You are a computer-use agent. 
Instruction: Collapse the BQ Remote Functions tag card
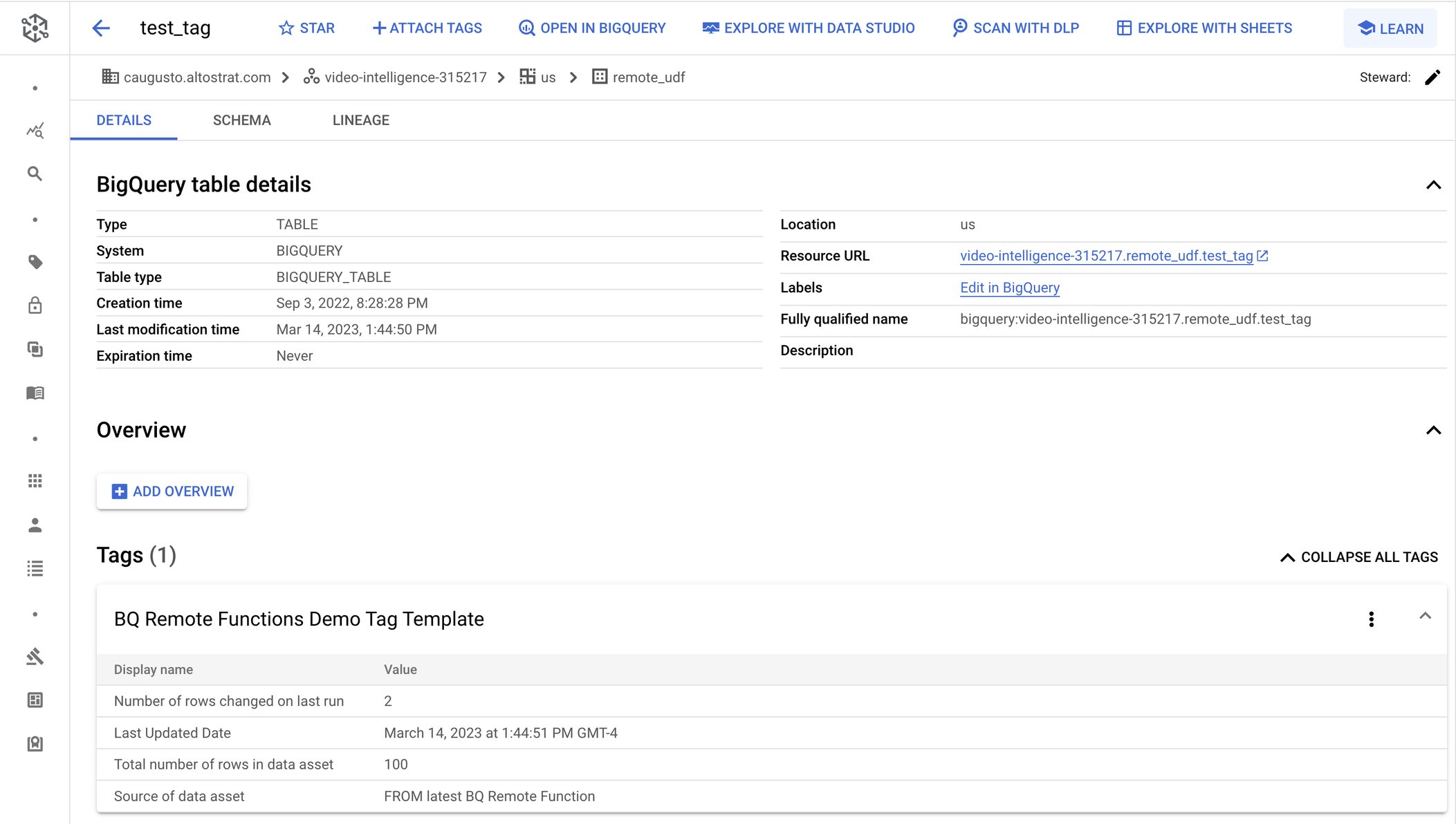click(x=1425, y=616)
